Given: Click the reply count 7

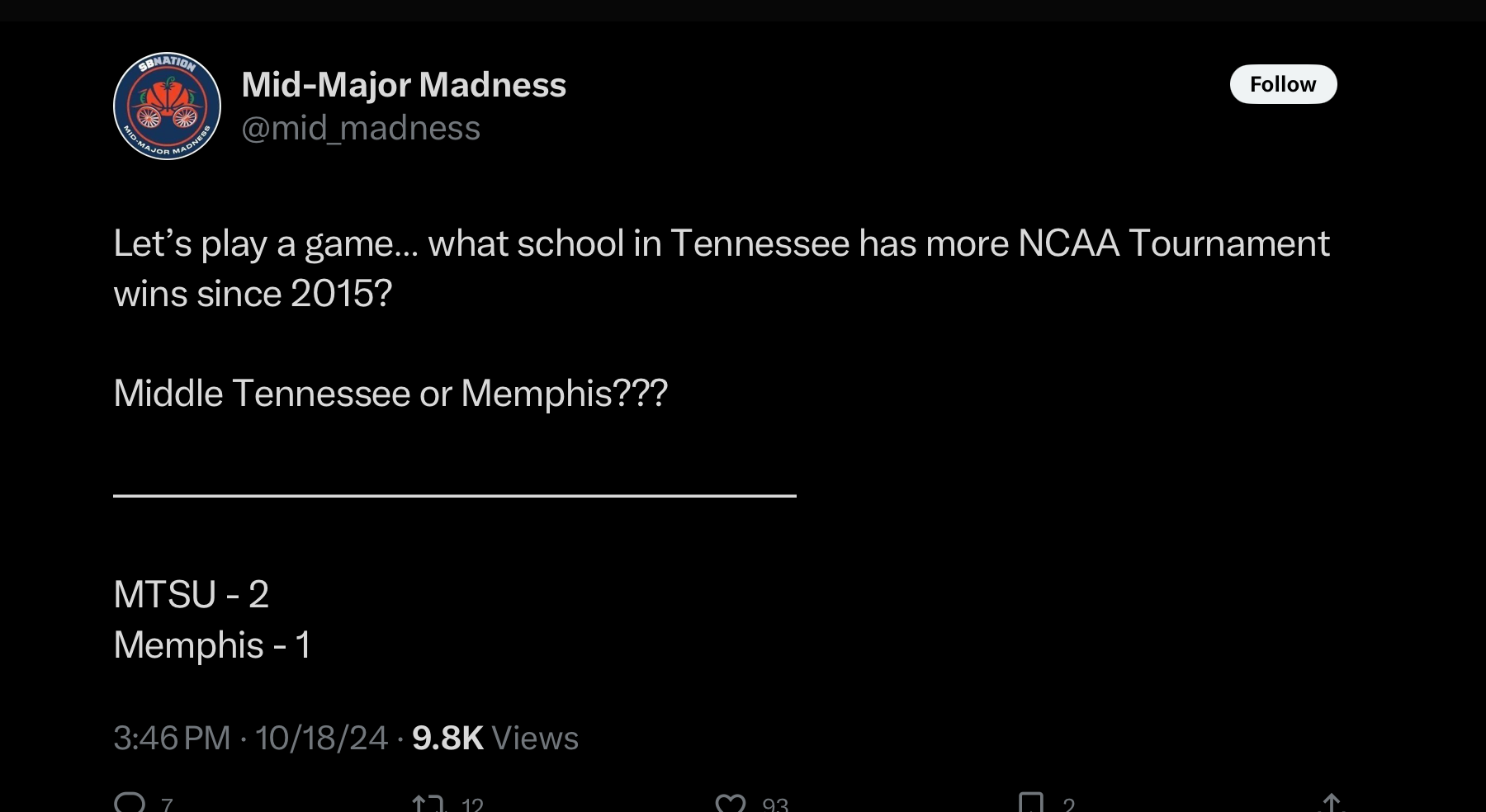Looking at the screenshot, I should (167, 805).
